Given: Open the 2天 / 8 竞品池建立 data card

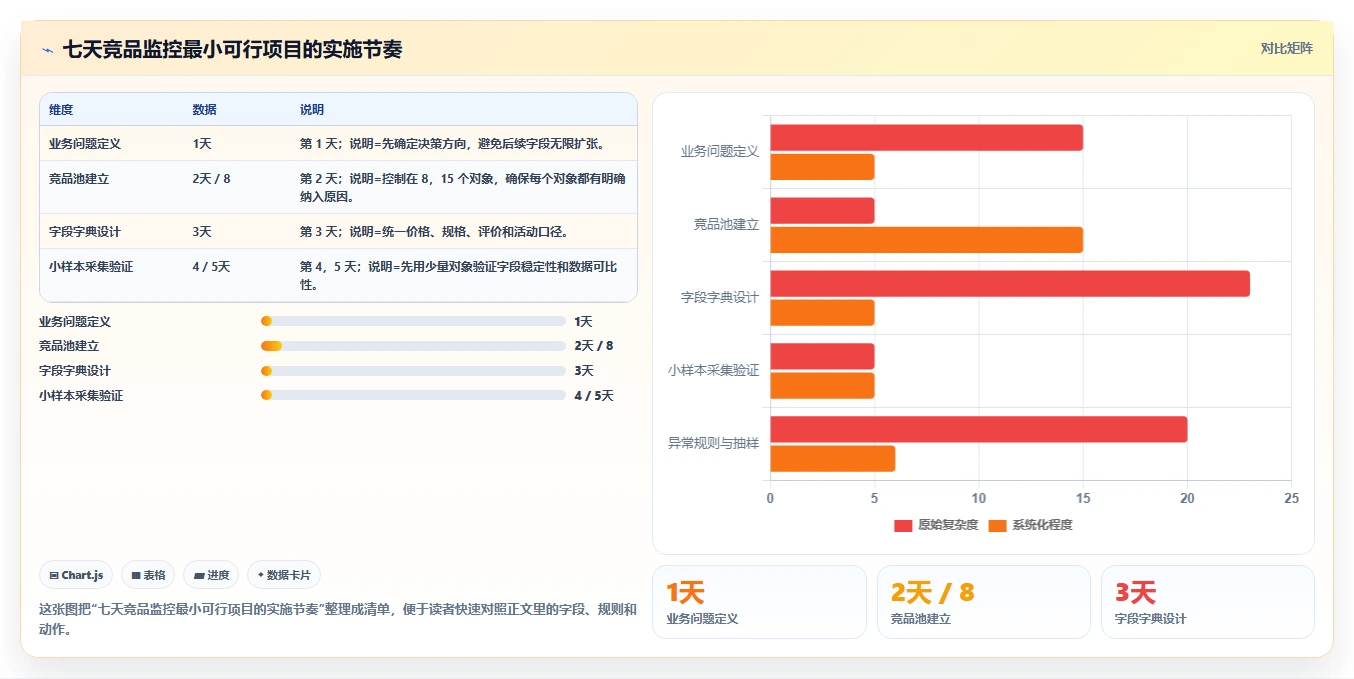Looking at the screenshot, I should point(984,602).
